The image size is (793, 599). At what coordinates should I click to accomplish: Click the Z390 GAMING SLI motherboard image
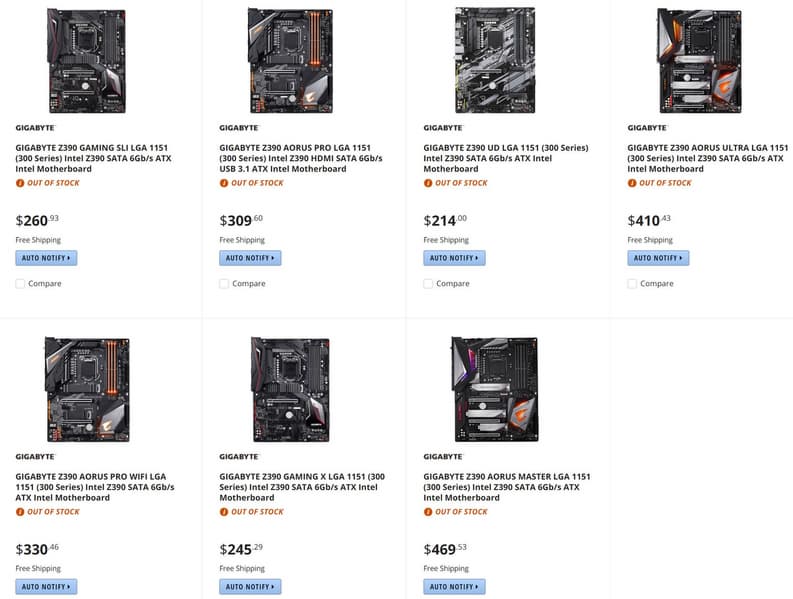(86, 60)
